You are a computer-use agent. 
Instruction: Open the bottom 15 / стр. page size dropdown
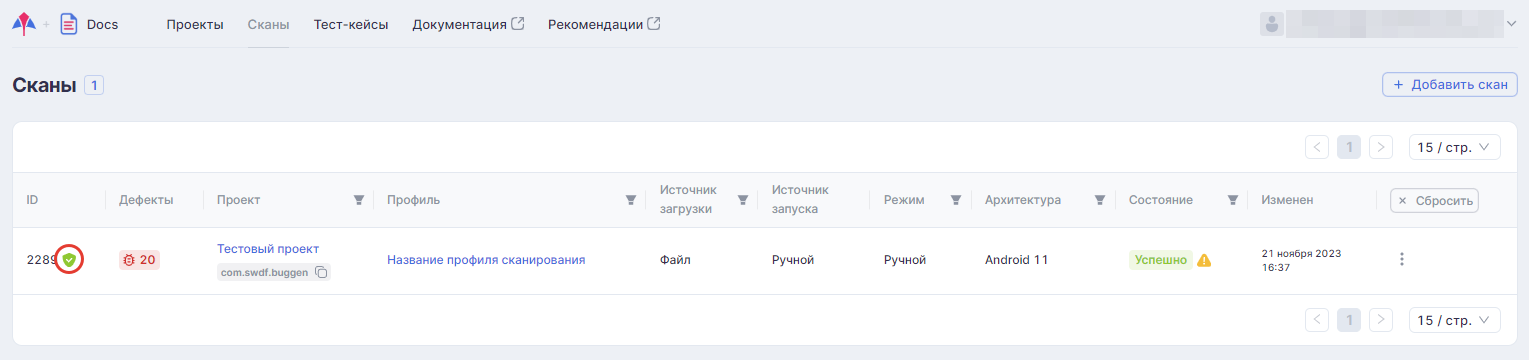click(1455, 320)
